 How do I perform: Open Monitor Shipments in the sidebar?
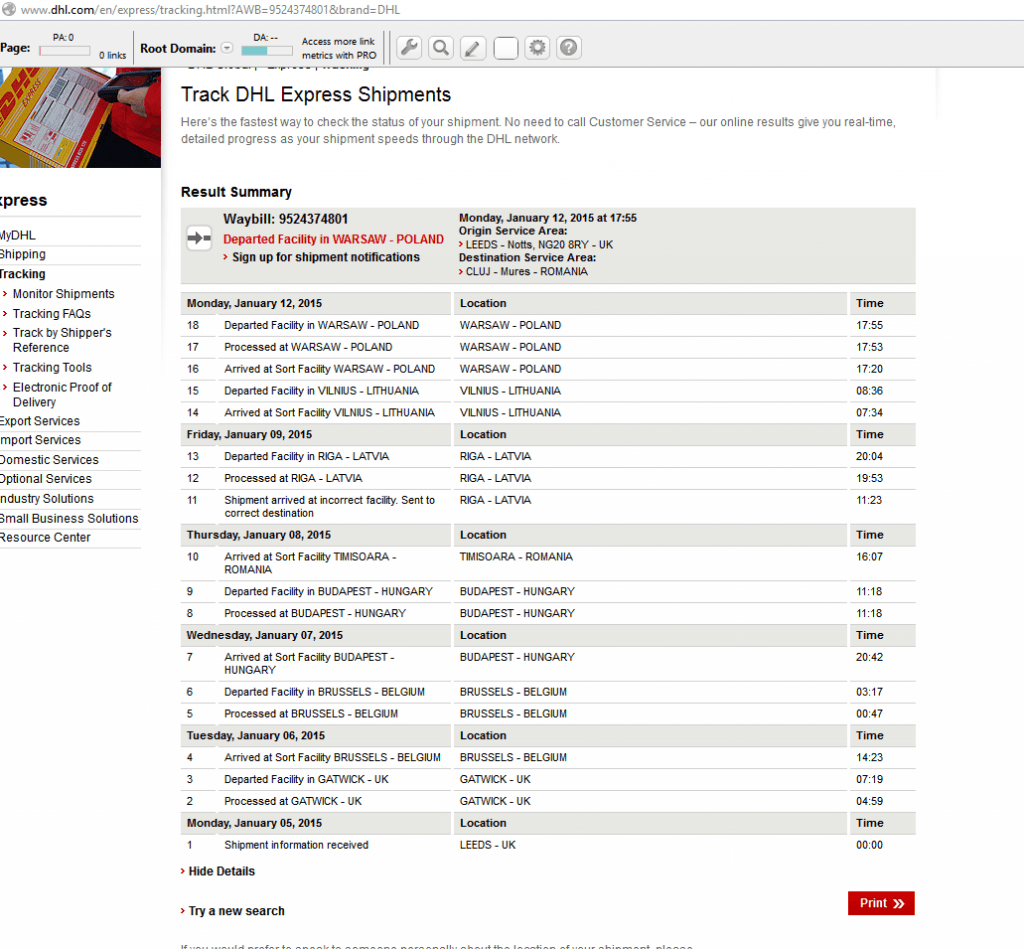(63, 294)
